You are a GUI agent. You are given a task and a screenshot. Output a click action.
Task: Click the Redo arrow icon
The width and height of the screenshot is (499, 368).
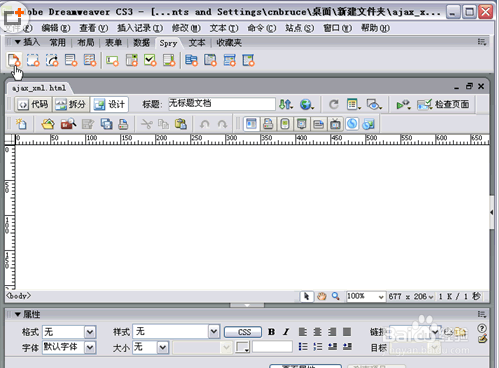pyautogui.click(x=222, y=124)
